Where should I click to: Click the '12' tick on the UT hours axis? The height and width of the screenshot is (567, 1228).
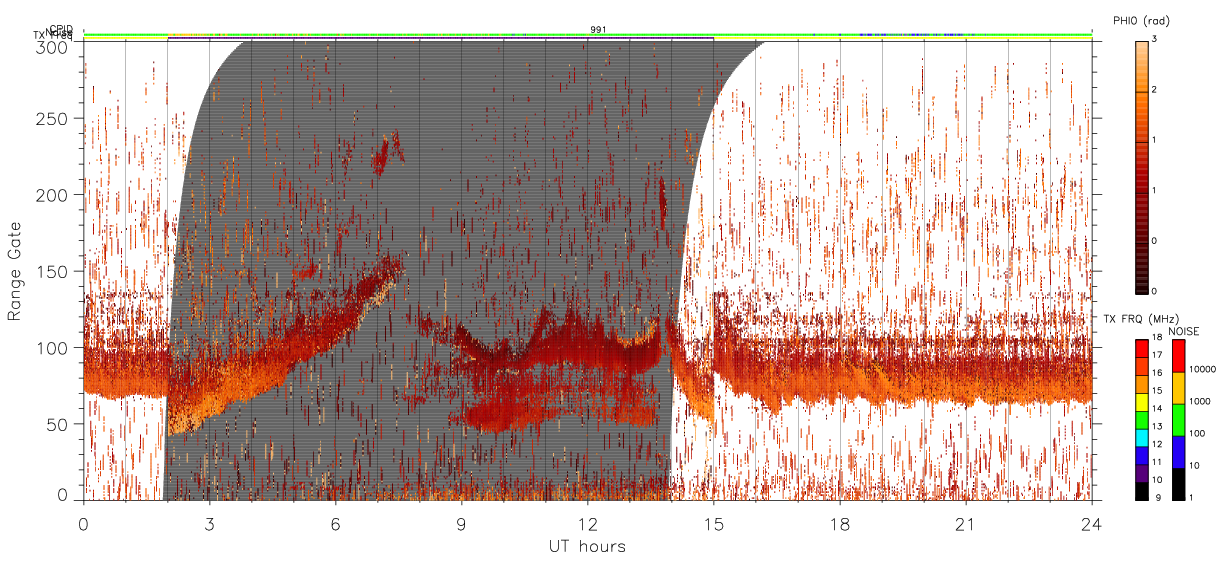tap(587, 523)
